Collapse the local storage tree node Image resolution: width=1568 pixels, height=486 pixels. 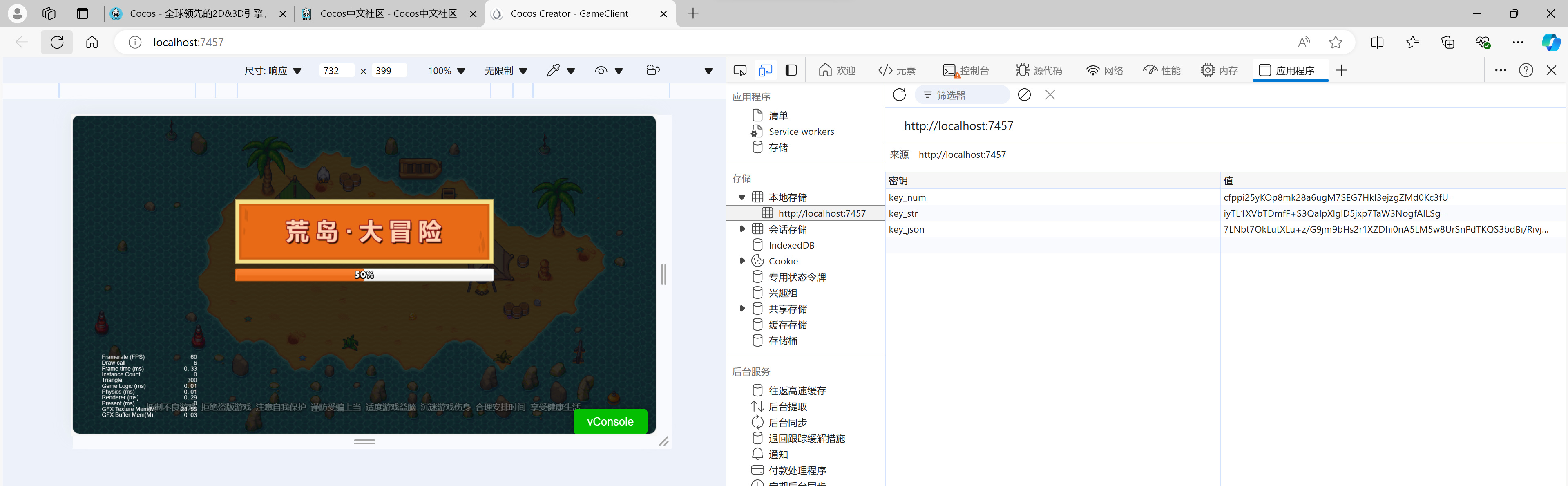[742, 197]
